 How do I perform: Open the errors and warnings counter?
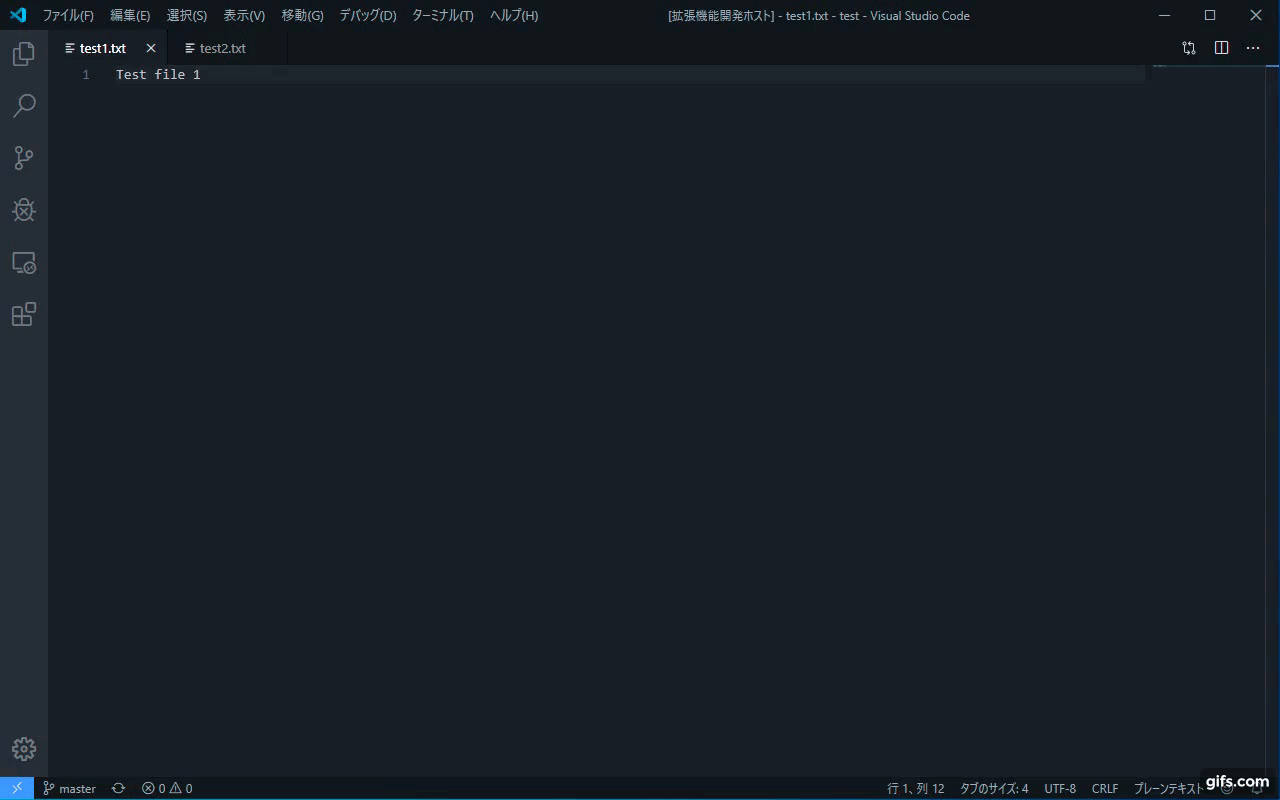pyautogui.click(x=167, y=788)
